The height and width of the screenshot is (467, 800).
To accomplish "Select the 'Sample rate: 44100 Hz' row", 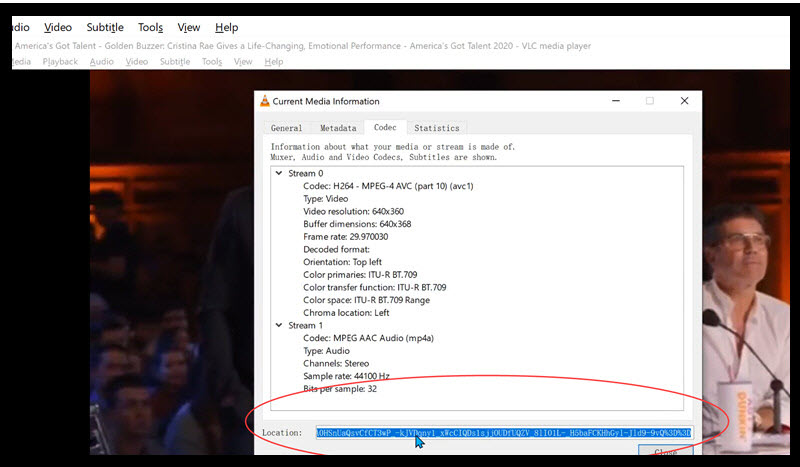I will point(346,376).
